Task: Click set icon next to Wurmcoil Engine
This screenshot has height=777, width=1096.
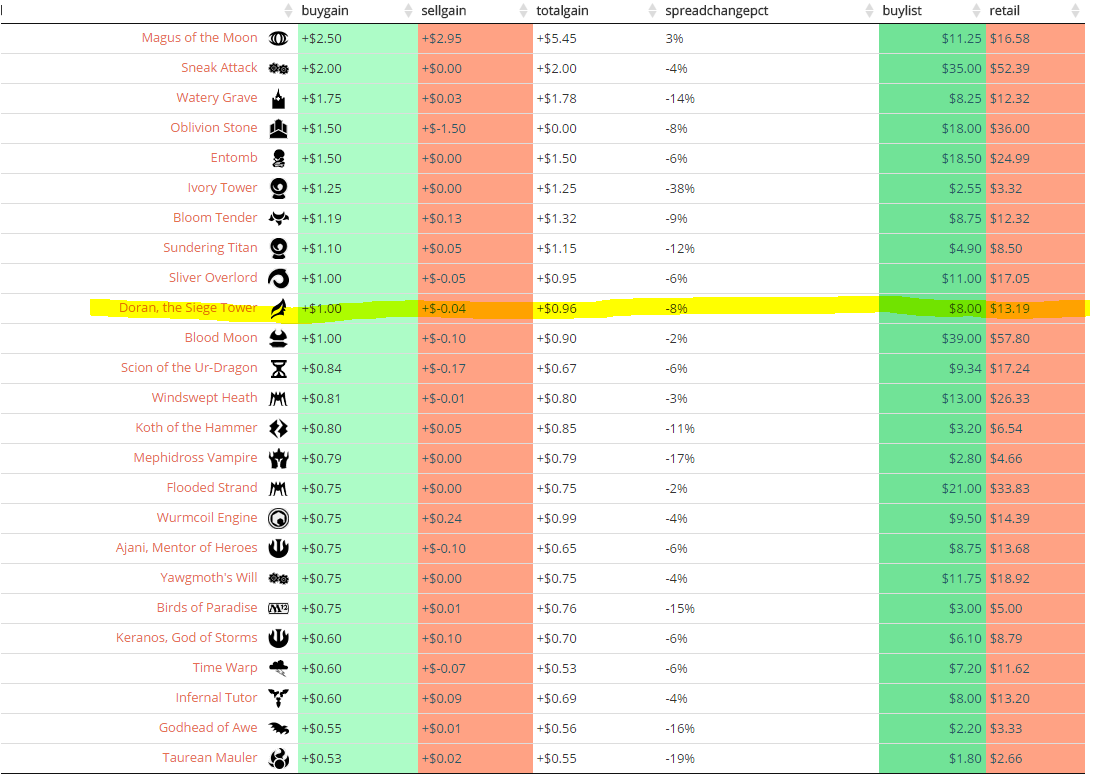Action: [x=278, y=518]
